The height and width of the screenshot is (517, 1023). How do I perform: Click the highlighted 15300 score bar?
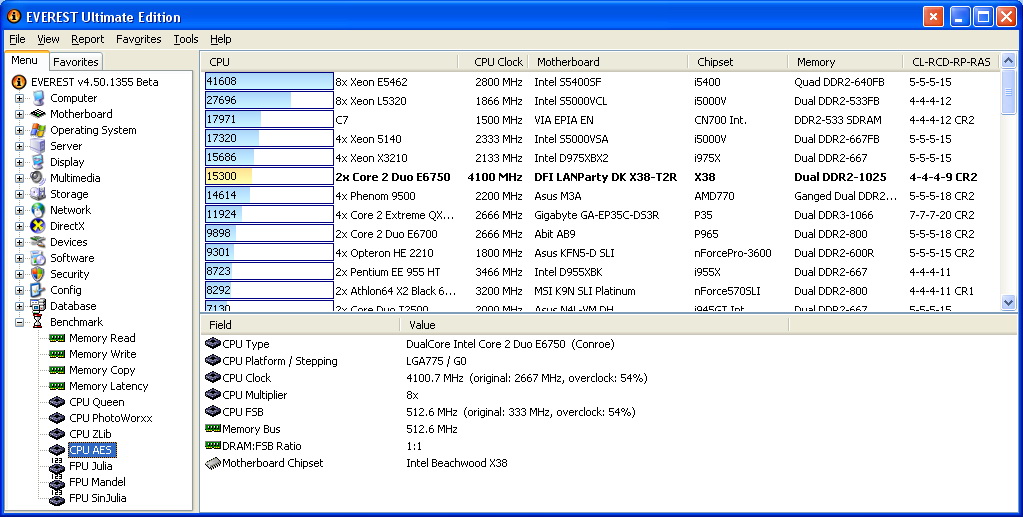click(x=269, y=176)
